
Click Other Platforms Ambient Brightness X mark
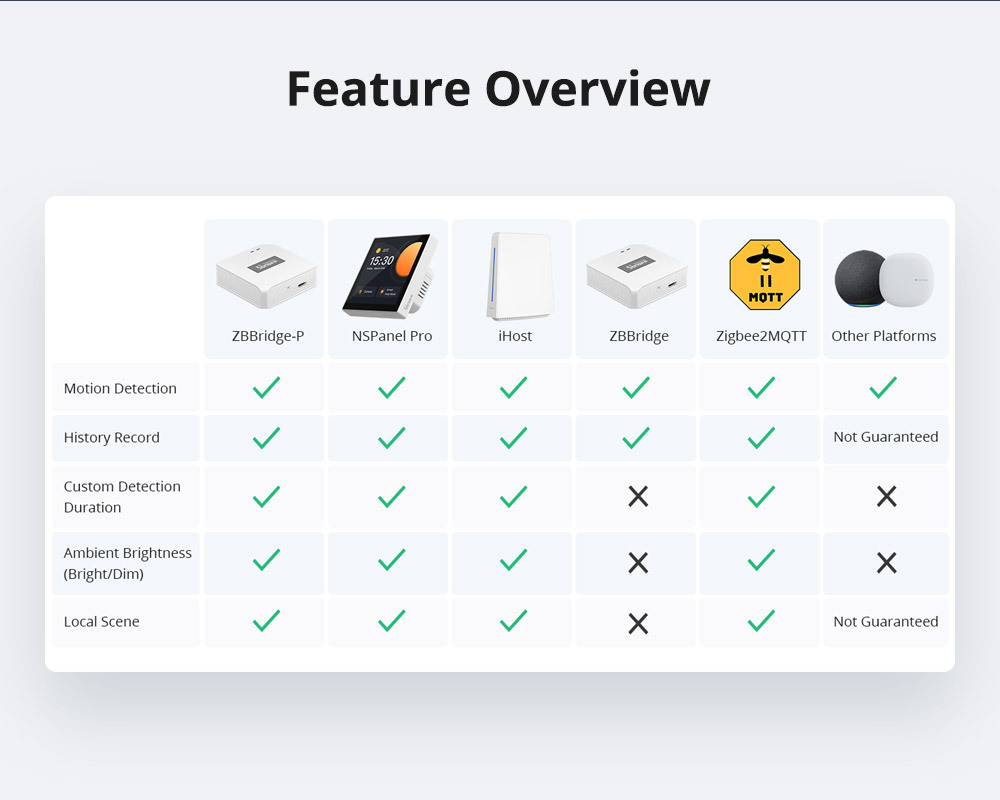click(886, 563)
